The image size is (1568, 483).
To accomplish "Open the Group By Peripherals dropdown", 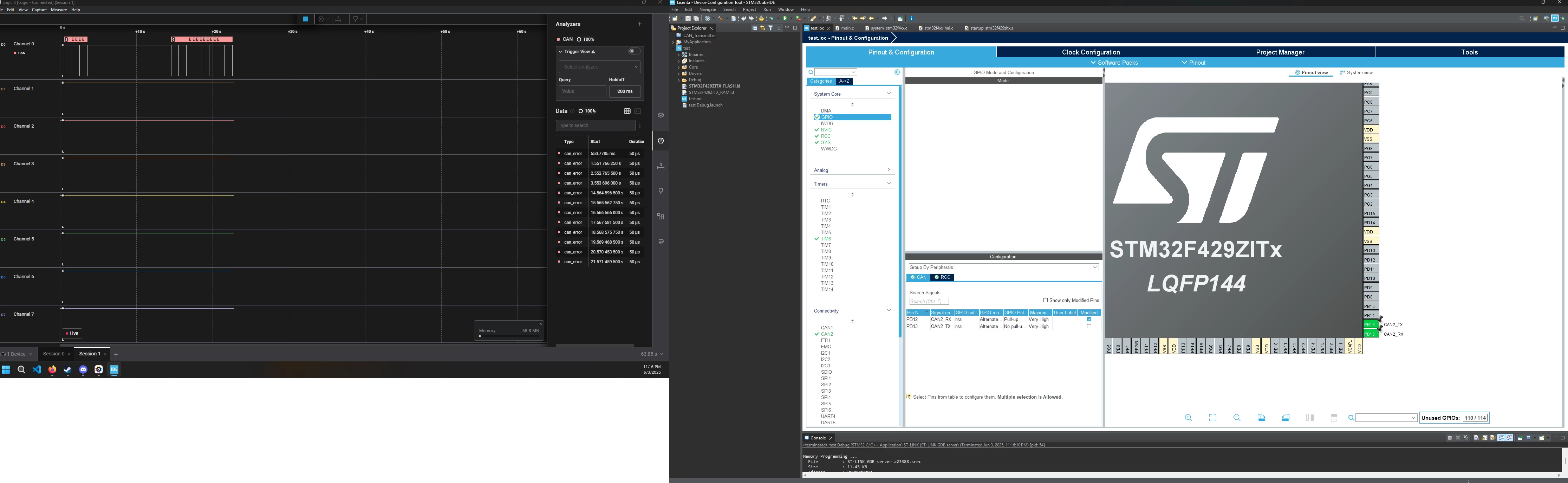I will point(1003,268).
